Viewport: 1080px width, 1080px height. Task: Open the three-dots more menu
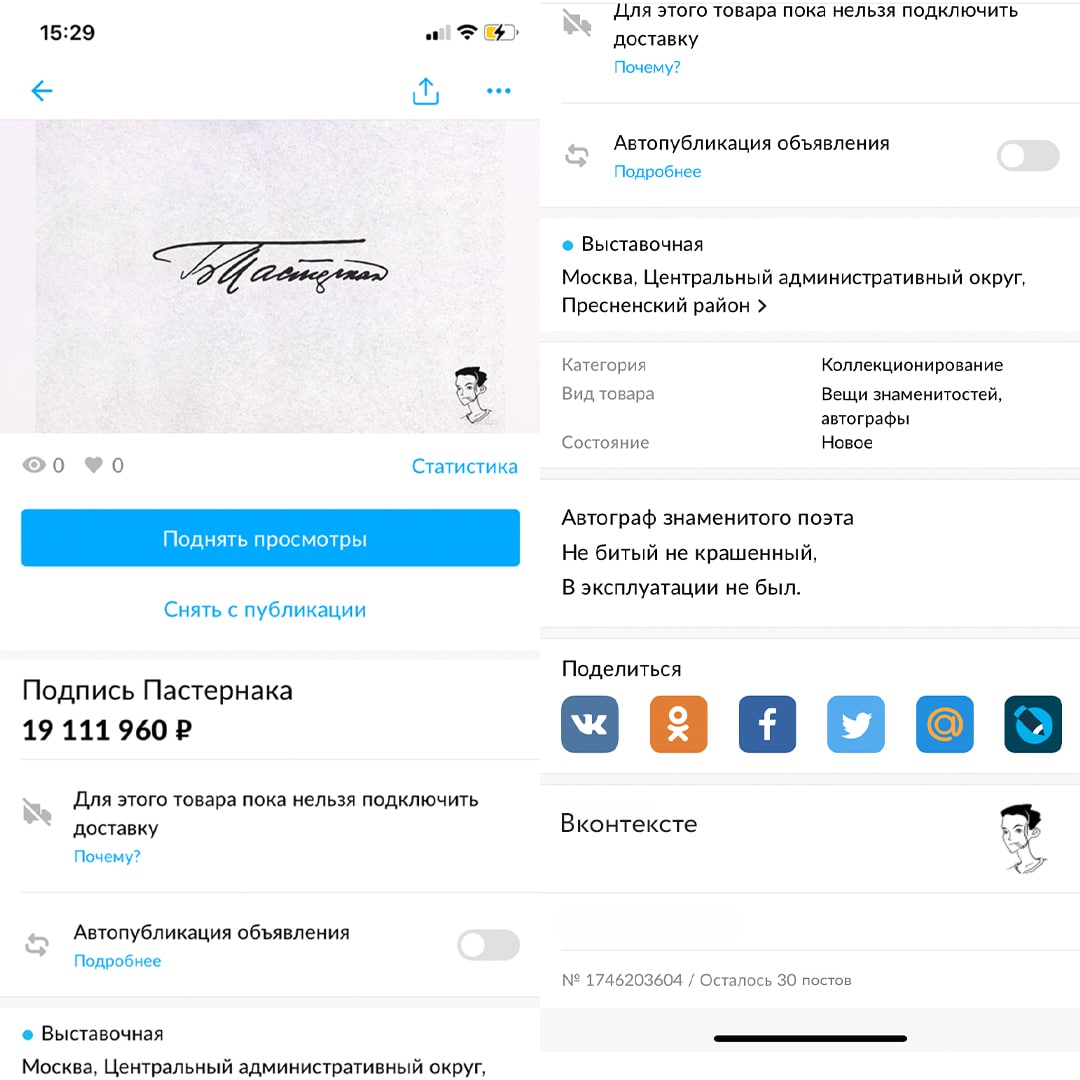(x=499, y=91)
